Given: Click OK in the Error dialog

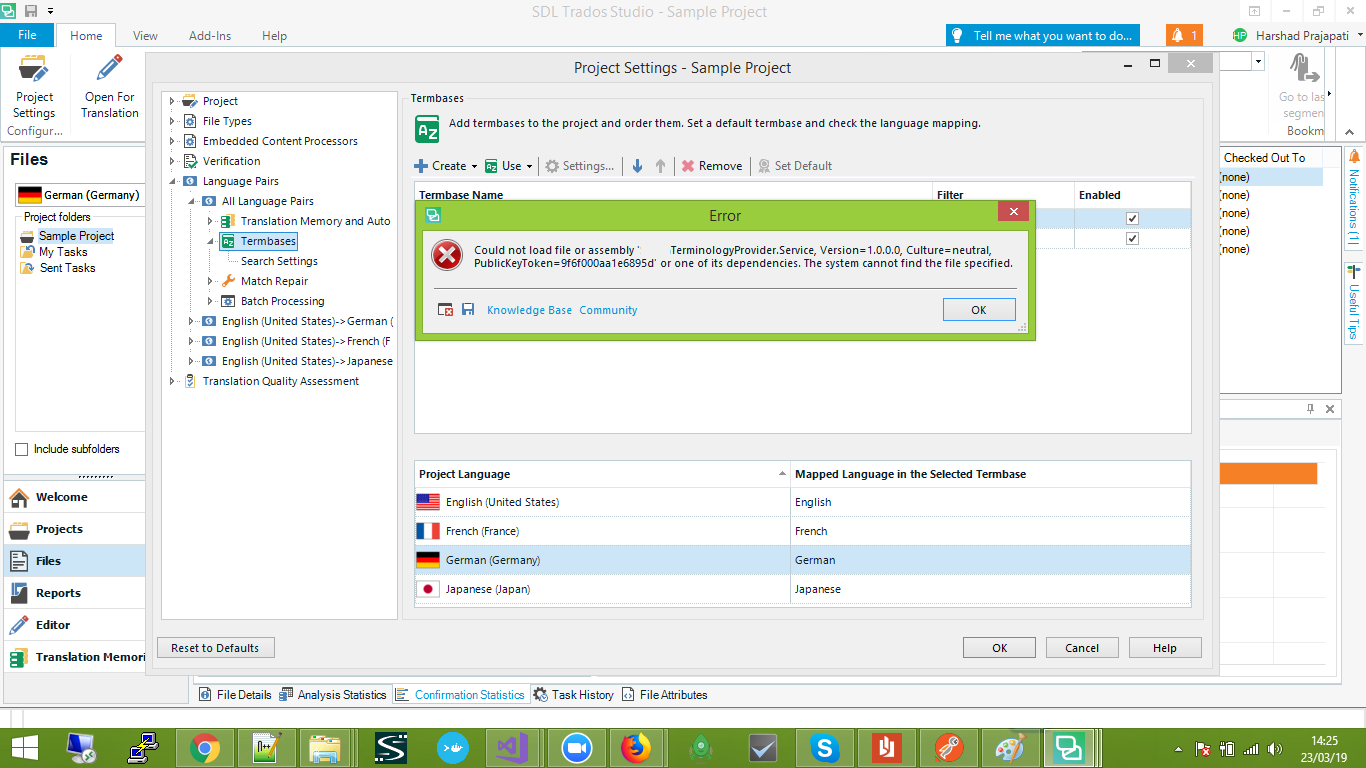Looking at the screenshot, I should point(978,310).
